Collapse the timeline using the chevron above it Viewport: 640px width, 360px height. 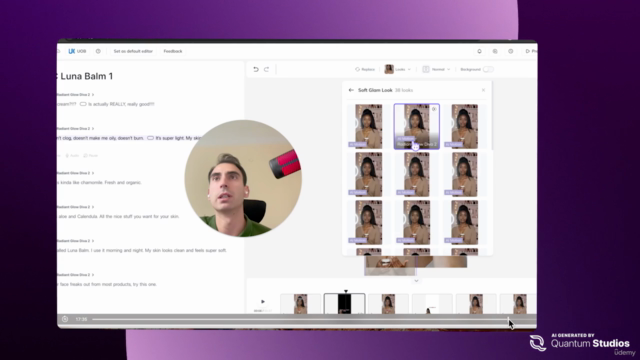416,281
